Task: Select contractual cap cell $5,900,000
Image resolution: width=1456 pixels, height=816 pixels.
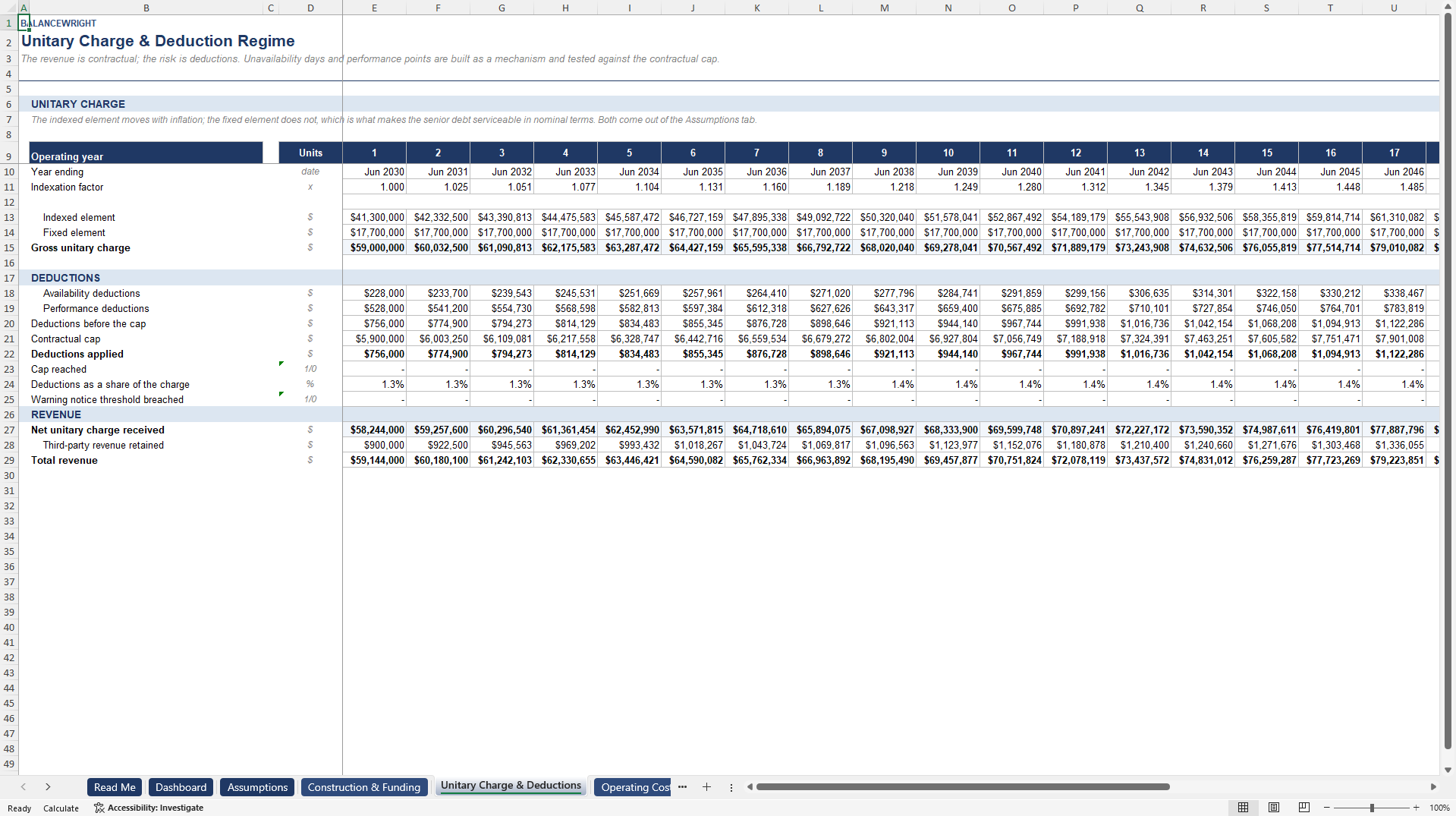Action: pos(374,339)
